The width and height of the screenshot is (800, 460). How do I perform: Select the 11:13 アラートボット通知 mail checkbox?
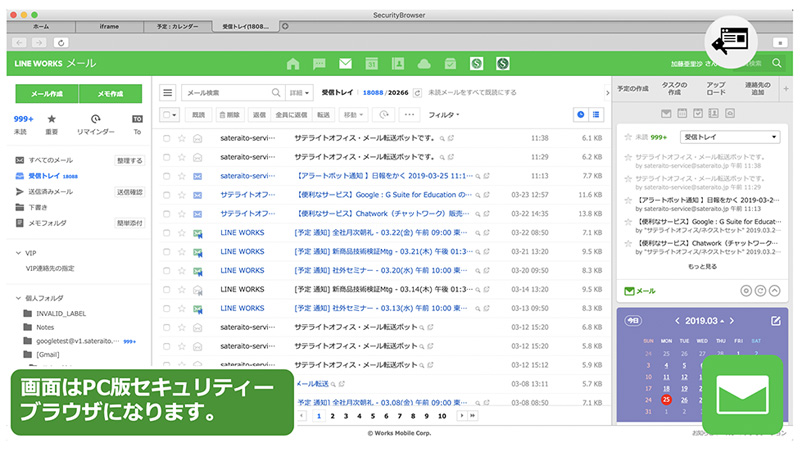(x=166, y=176)
